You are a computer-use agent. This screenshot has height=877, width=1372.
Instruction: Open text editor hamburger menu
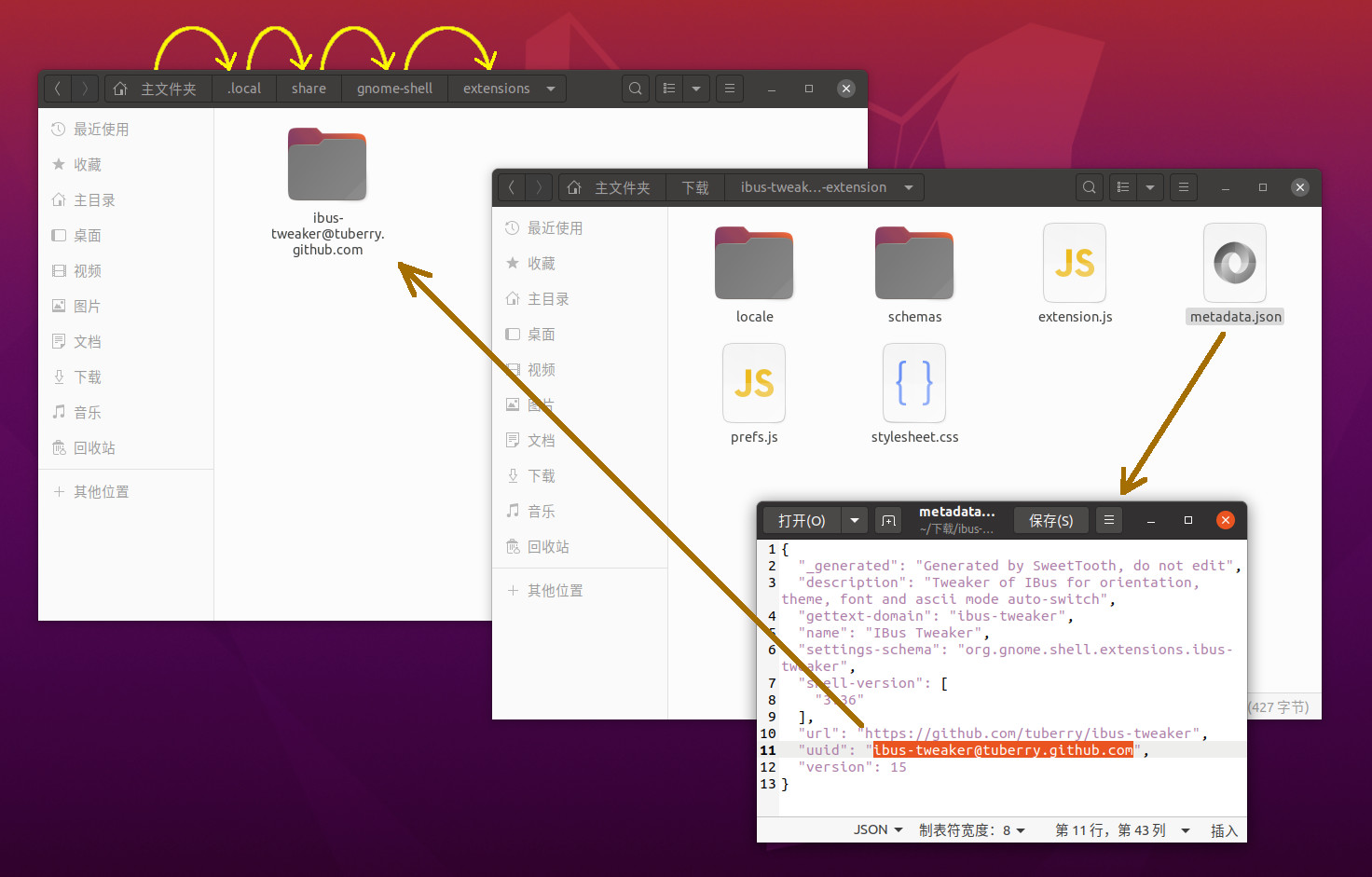pyautogui.click(x=1109, y=520)
